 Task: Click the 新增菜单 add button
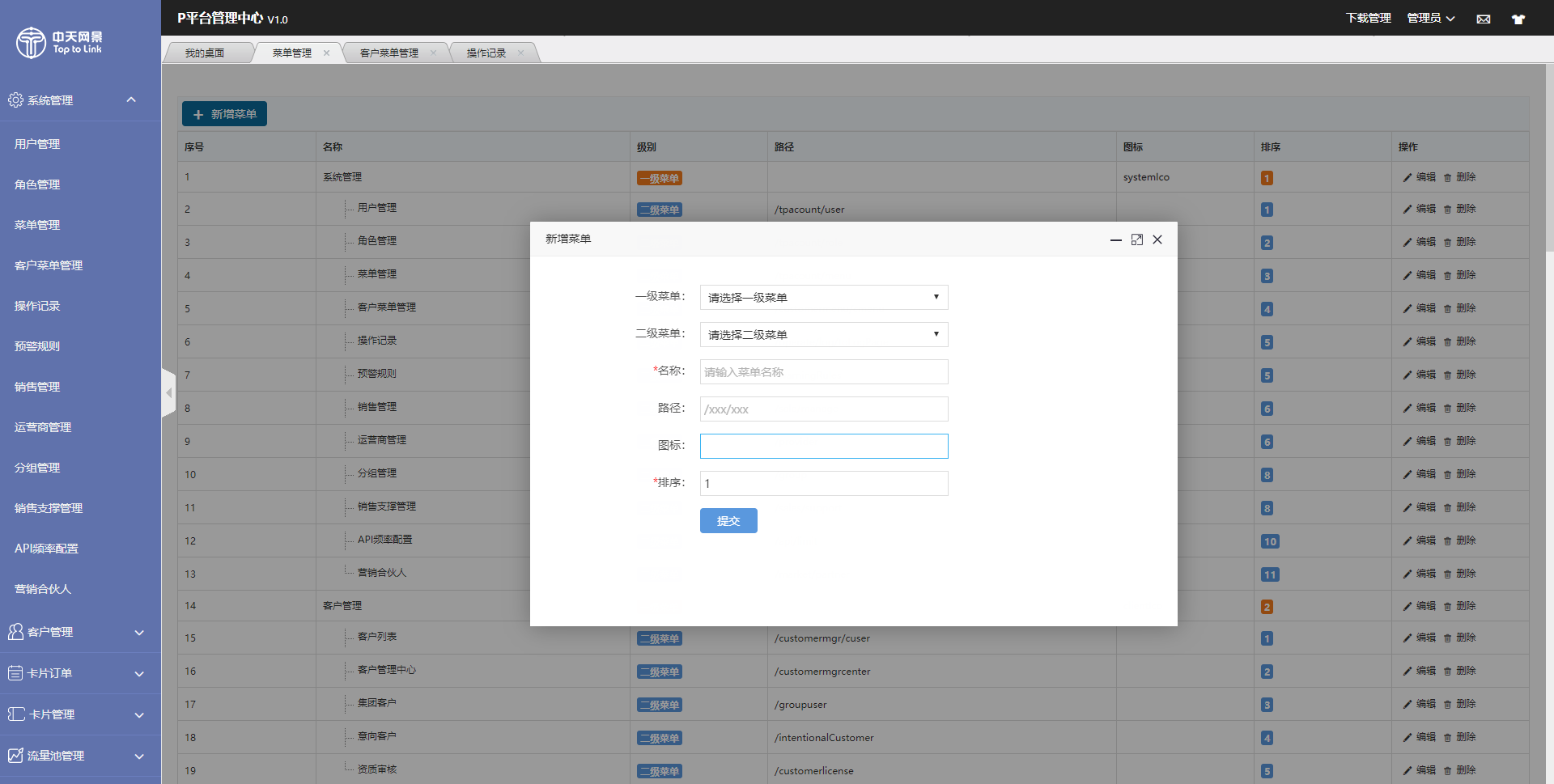[x=224, y=114]
